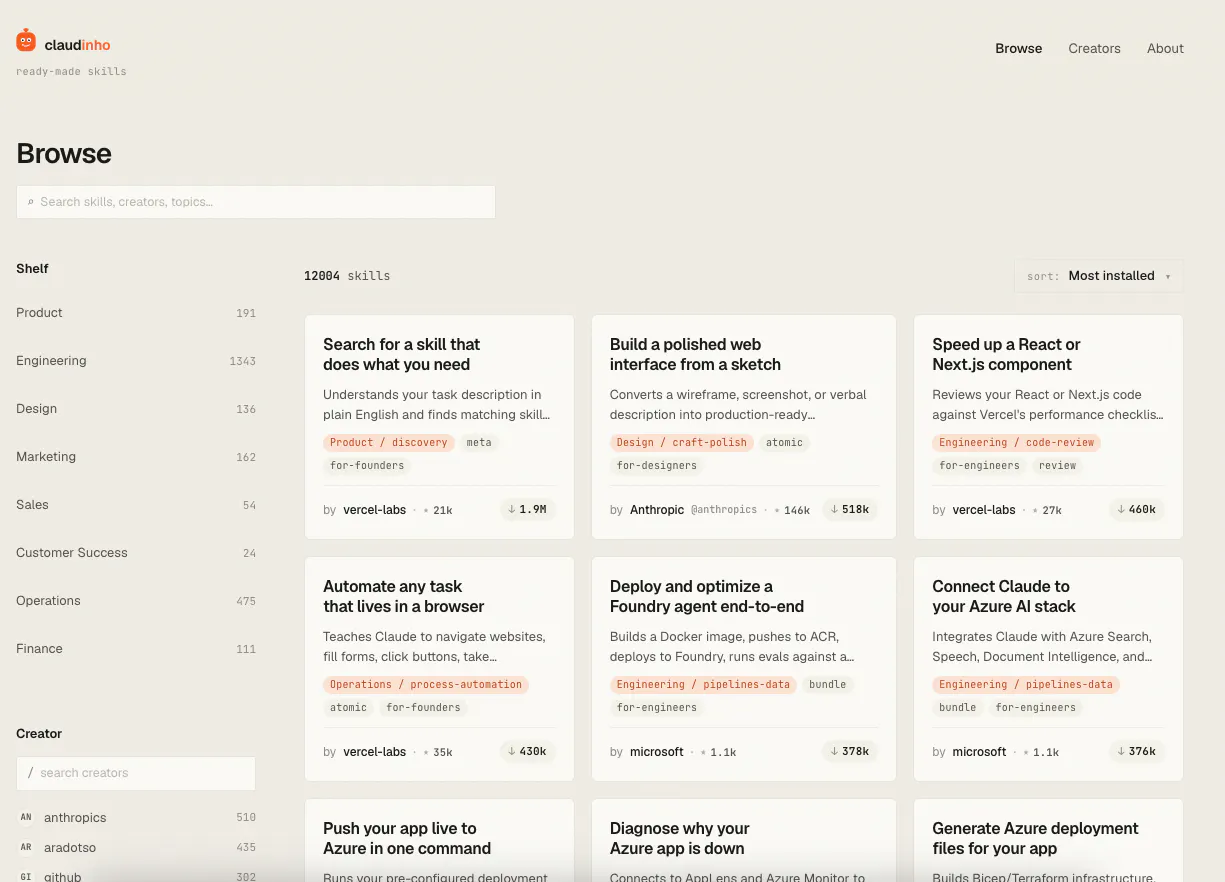Click the '12004 skills' count text
1225x882 pixels.
coord(347,276)
